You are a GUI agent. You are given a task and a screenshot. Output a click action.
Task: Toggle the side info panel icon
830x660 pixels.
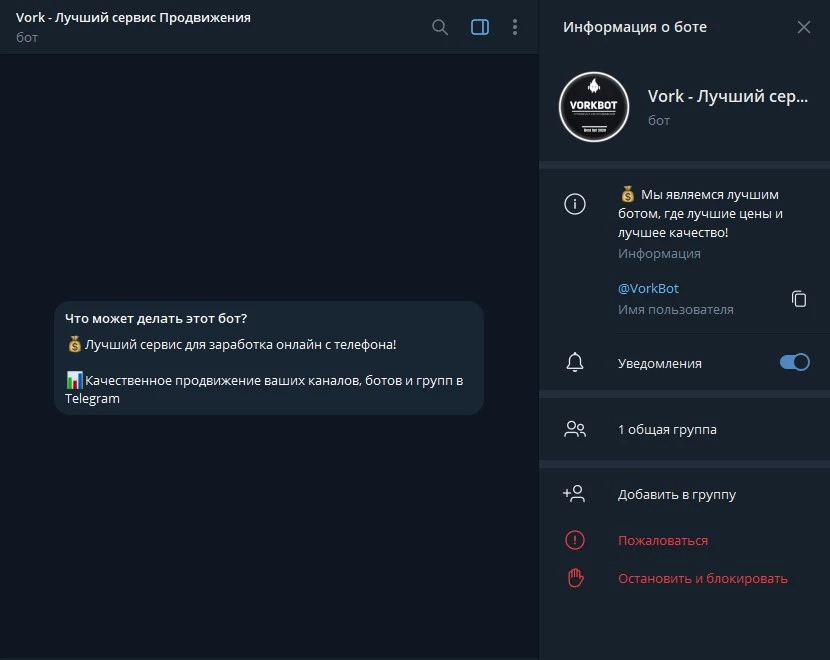click(480, 27)
